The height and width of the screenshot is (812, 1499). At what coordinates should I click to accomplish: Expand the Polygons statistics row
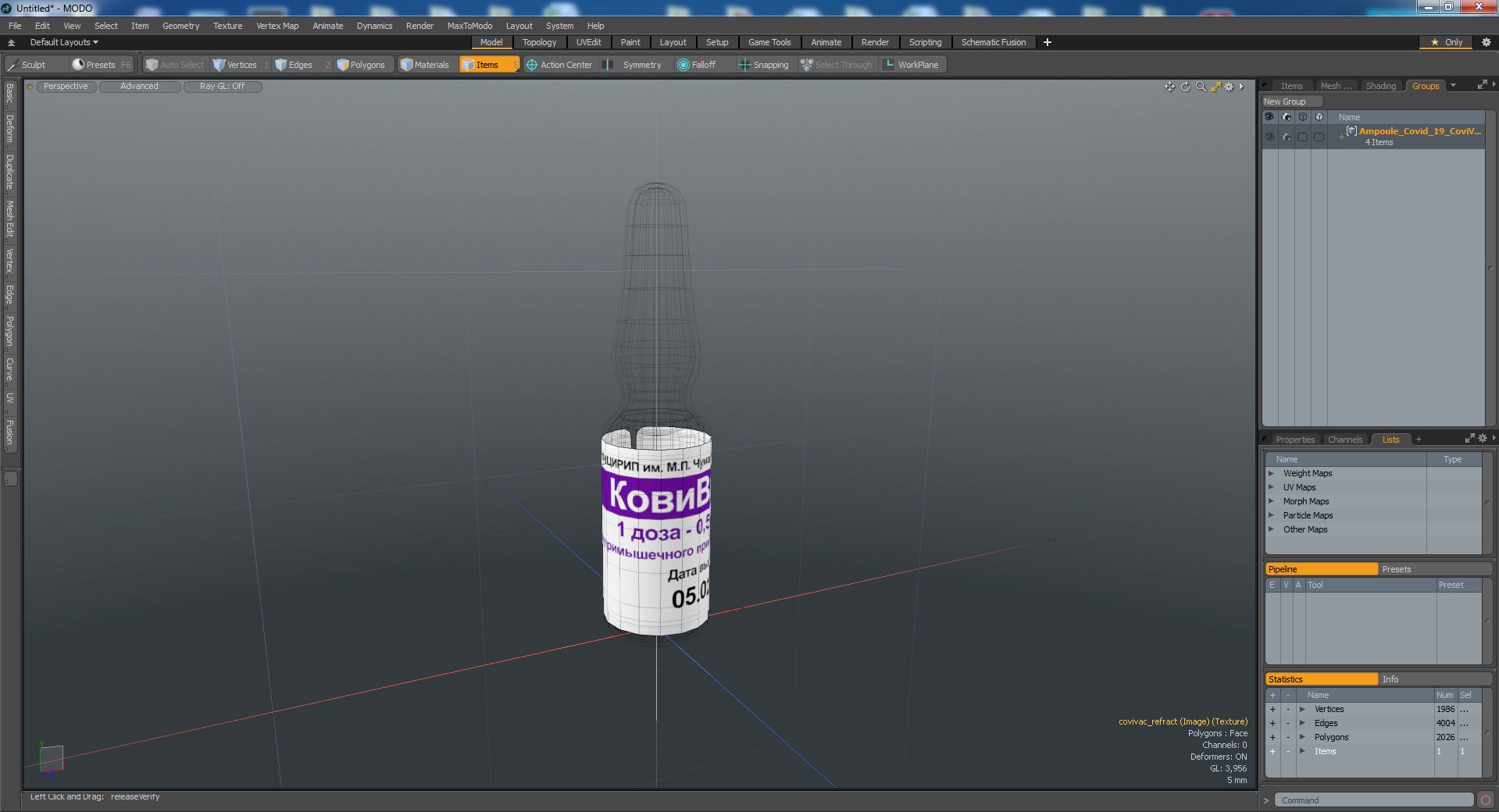pos(1302,737)
